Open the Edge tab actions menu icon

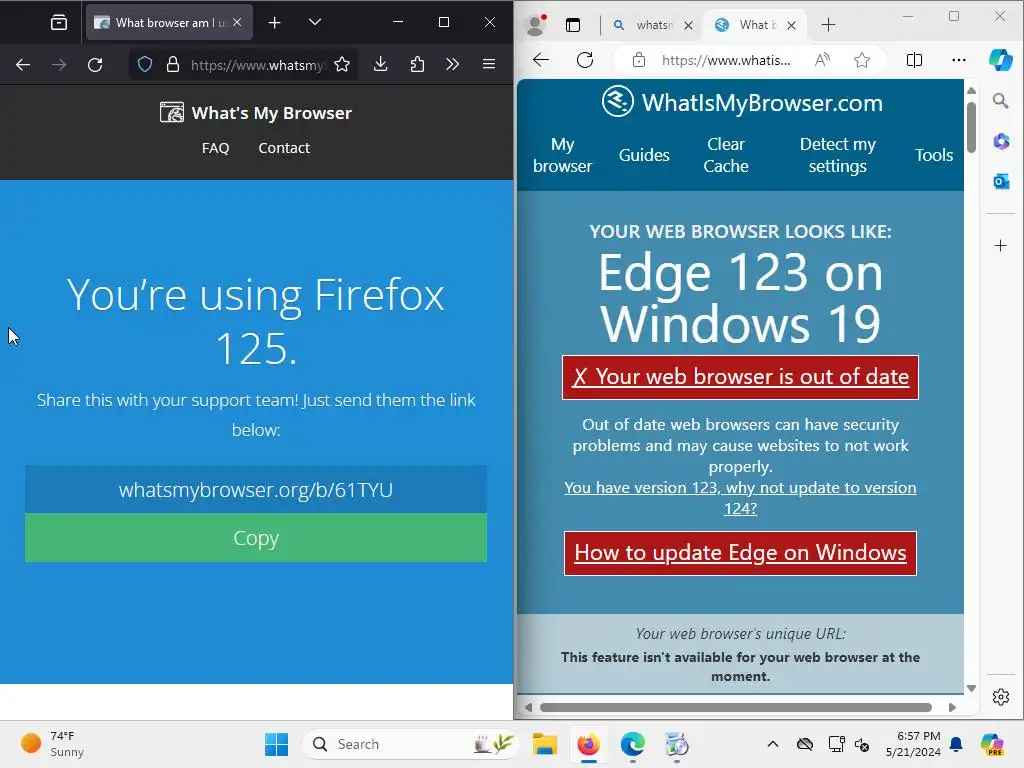[x=573, y=25]
